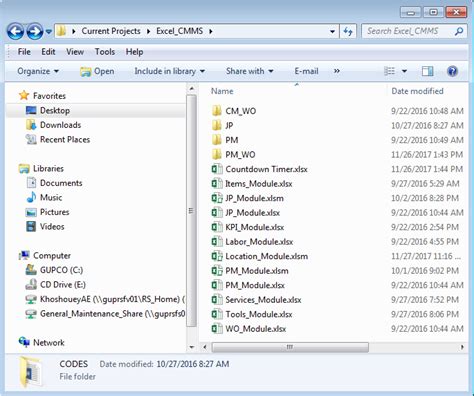This screenshot has height=396, width=474.
Task: Select the JP folder icon
Action: 217,125
